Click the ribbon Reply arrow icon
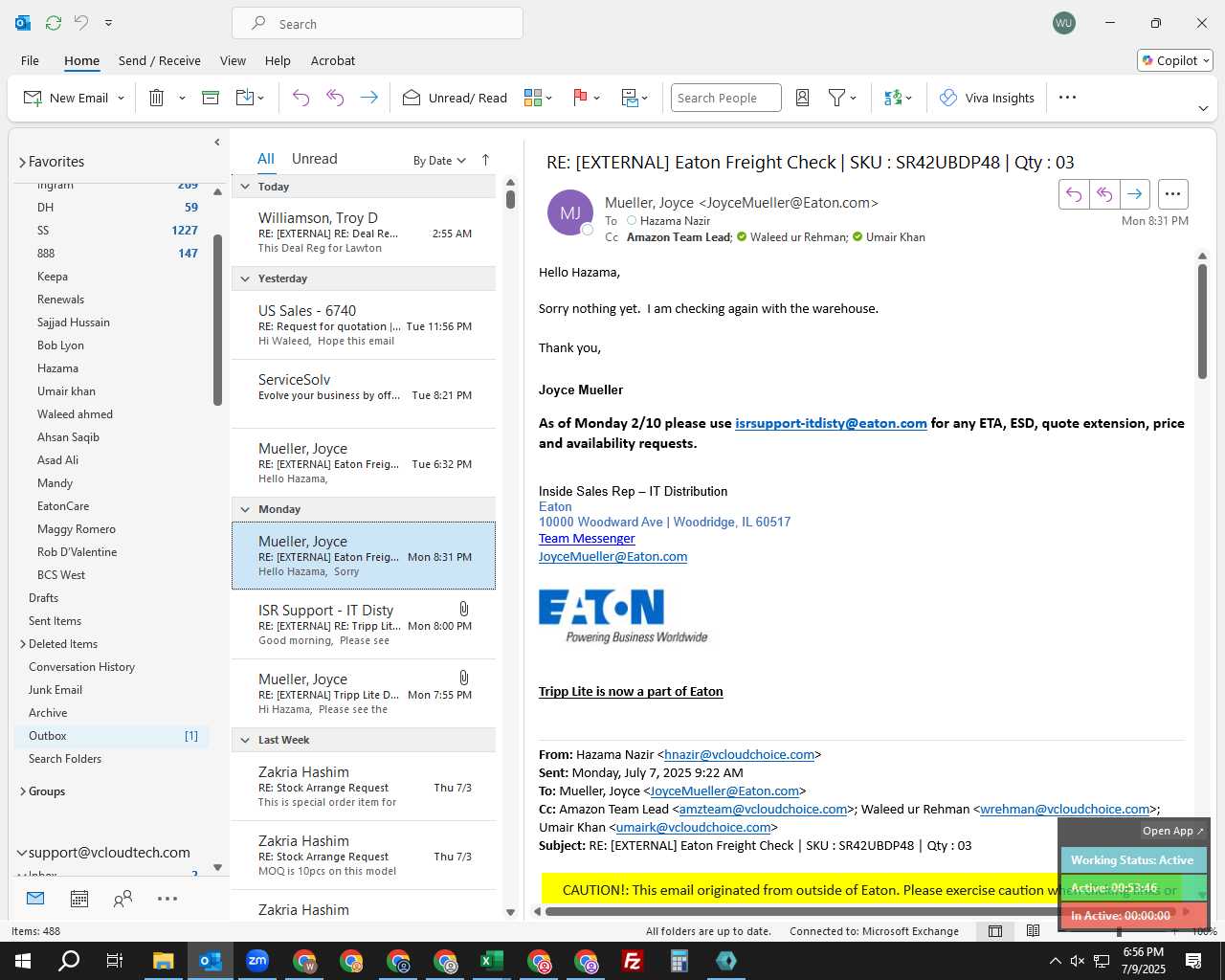Image resolution: width=1225 pixels, height=980 pixels. coord(301,98)
